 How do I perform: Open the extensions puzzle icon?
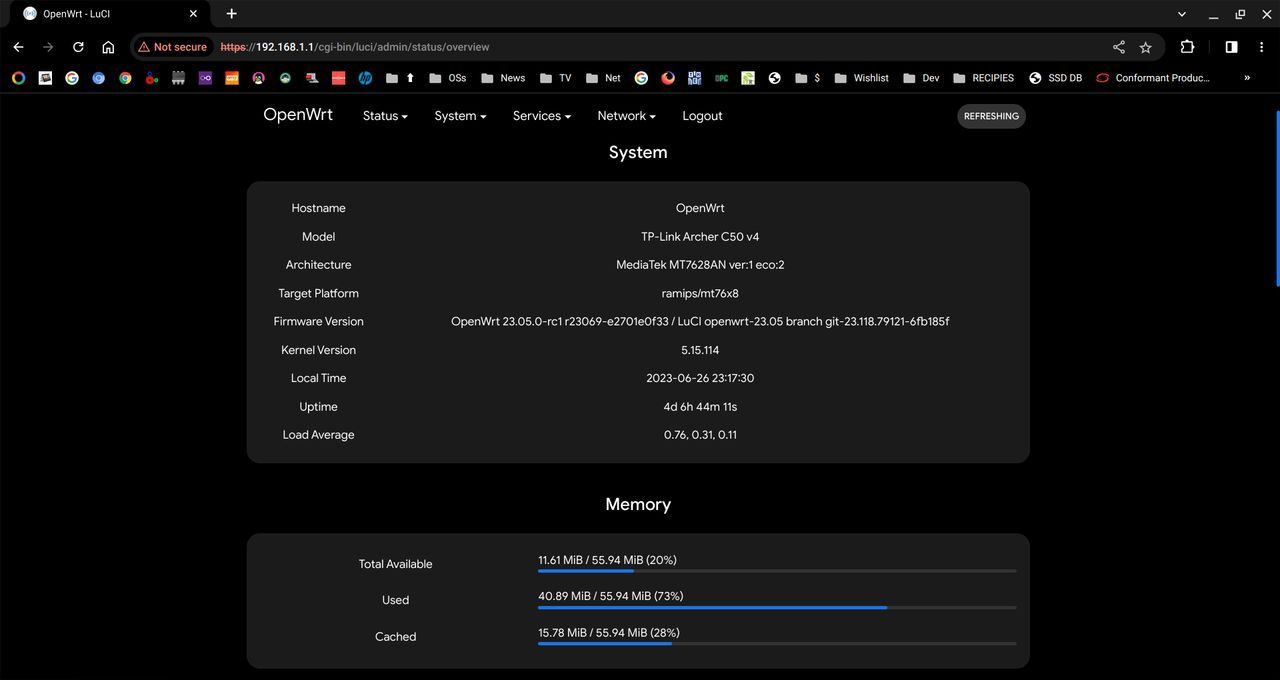(x=1187, y=47)
